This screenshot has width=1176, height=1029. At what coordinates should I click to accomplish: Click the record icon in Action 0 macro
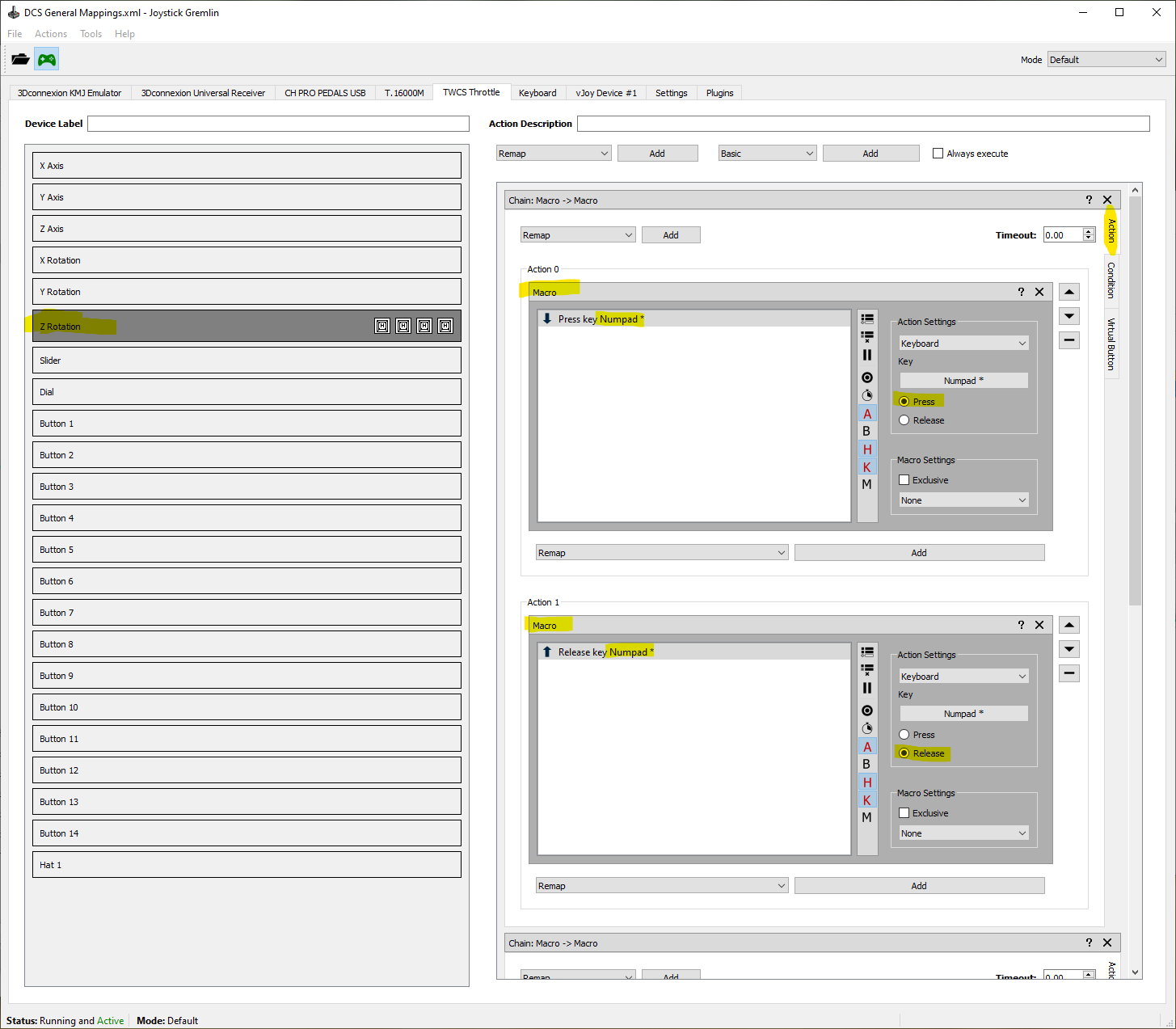point(867,377)
